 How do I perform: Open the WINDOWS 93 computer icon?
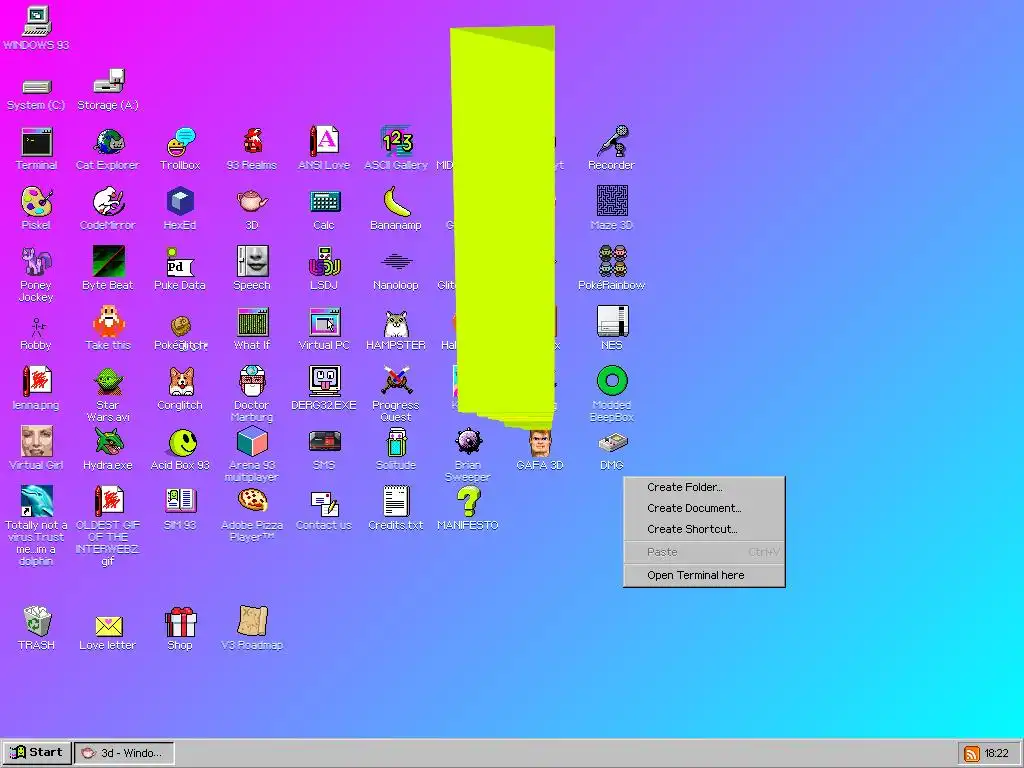[37, 22]
